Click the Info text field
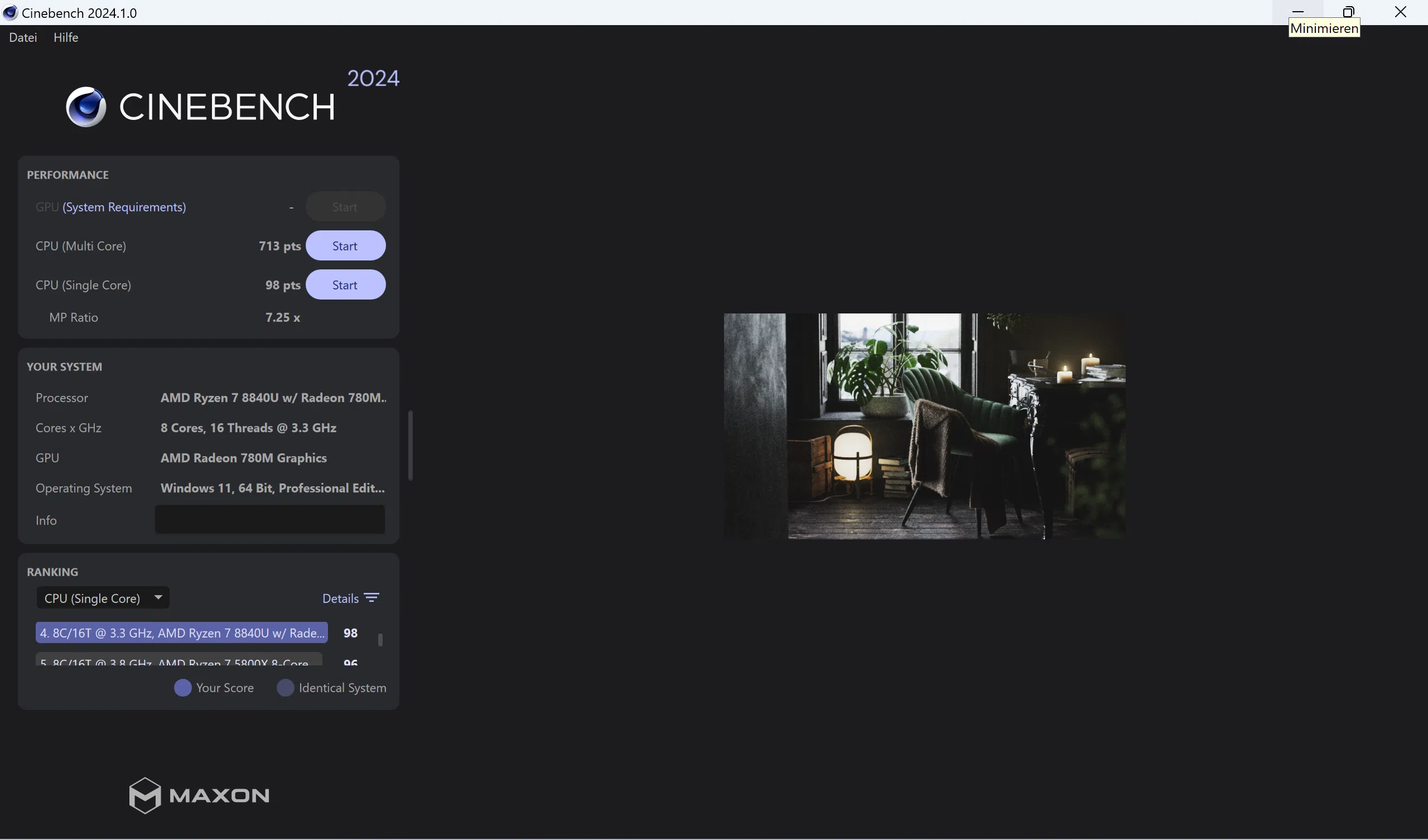This screenshot has width=1428, height=840. coord(270,520)
